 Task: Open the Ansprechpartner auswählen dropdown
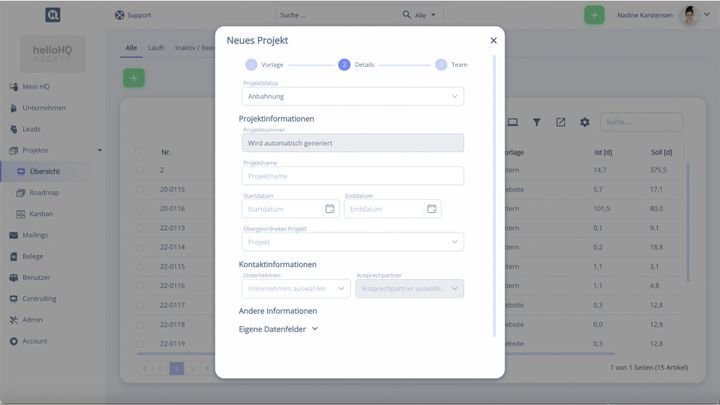(x=410, y=288)
